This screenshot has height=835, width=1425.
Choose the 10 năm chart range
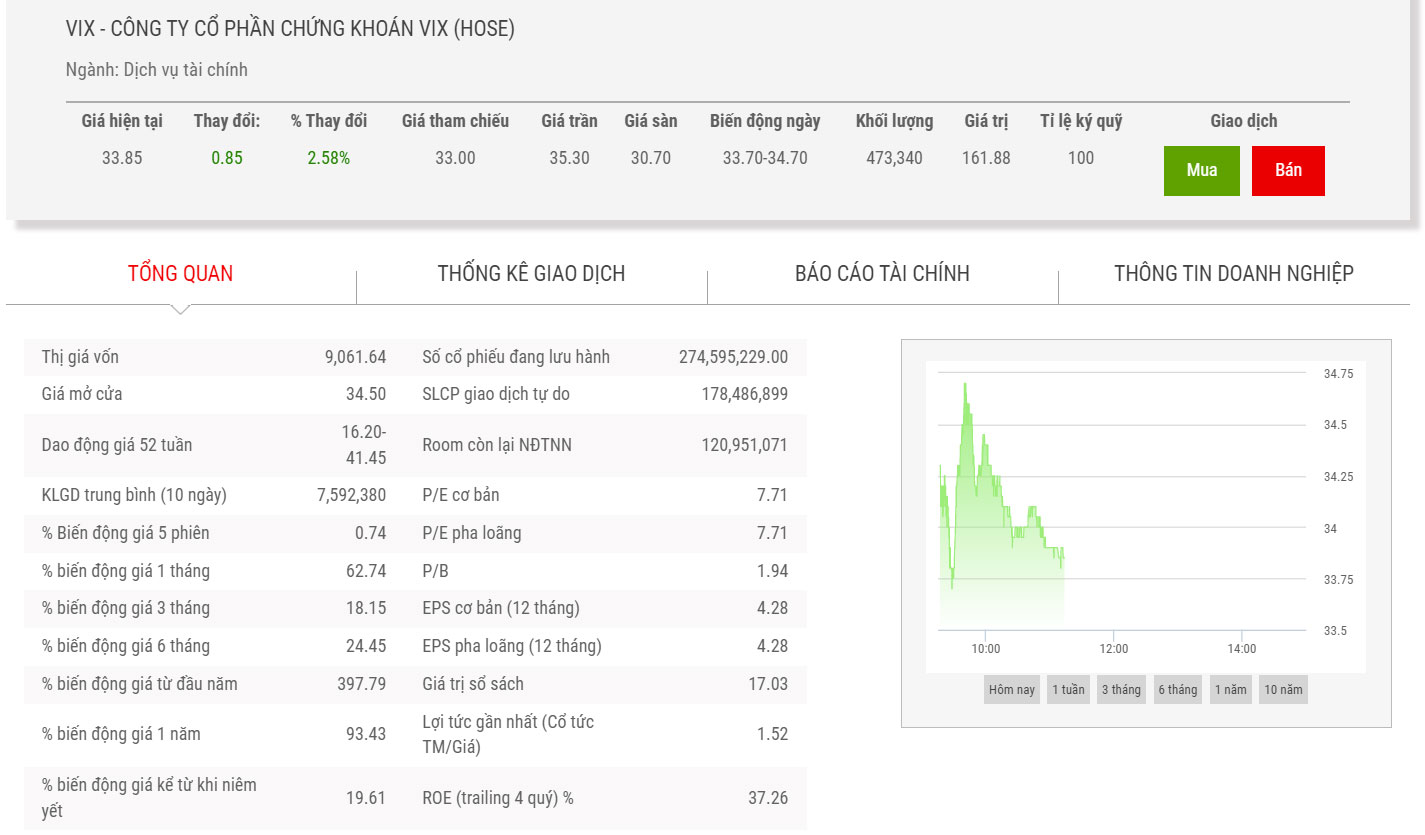(x=1282, y=689)
